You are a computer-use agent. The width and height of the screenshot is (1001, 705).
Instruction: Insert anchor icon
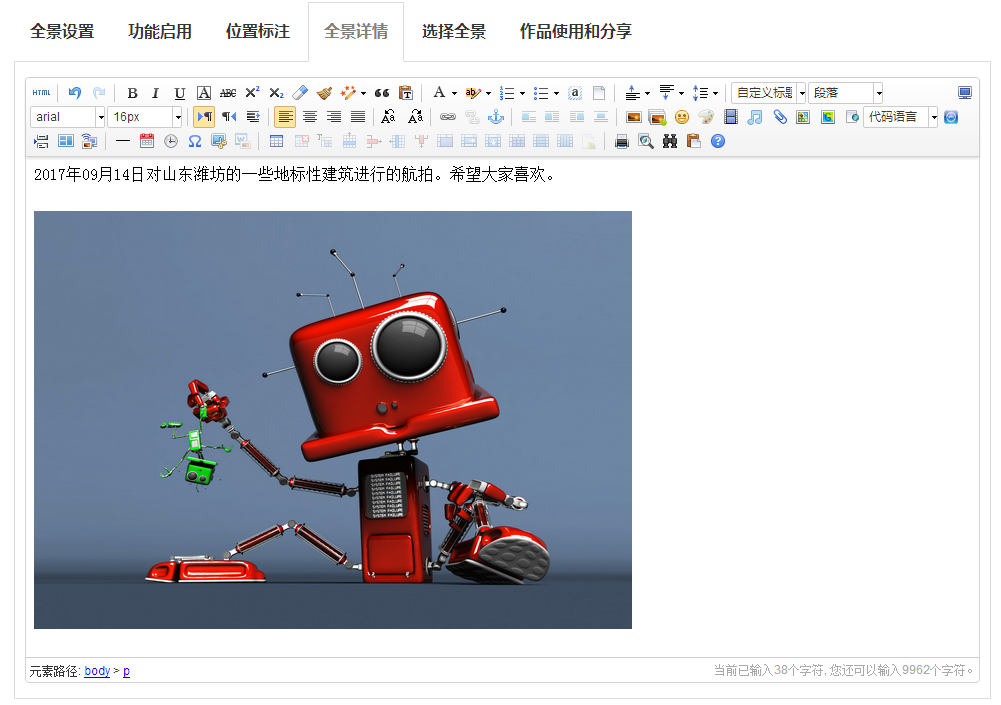495,117
